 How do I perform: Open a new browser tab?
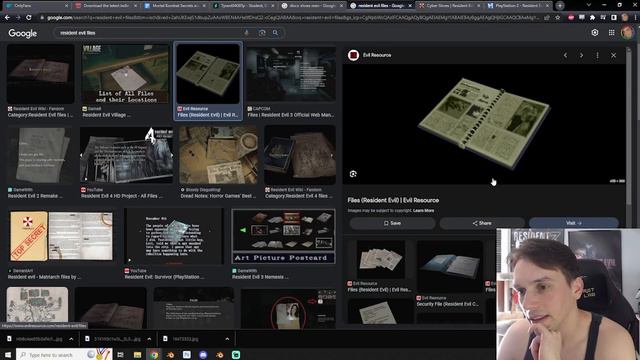coord(560,6)
